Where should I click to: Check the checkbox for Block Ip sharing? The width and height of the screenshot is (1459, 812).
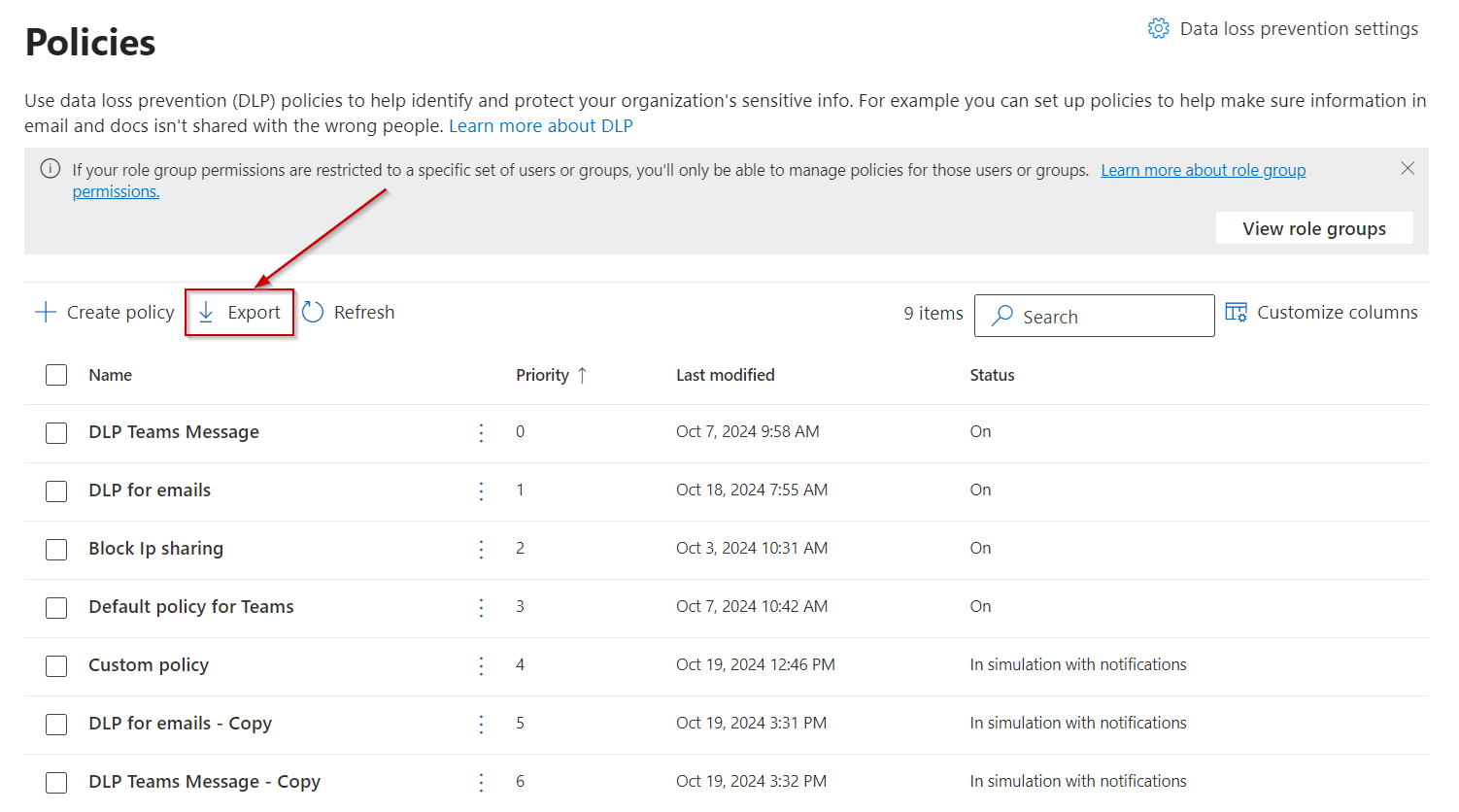(55, 549)
